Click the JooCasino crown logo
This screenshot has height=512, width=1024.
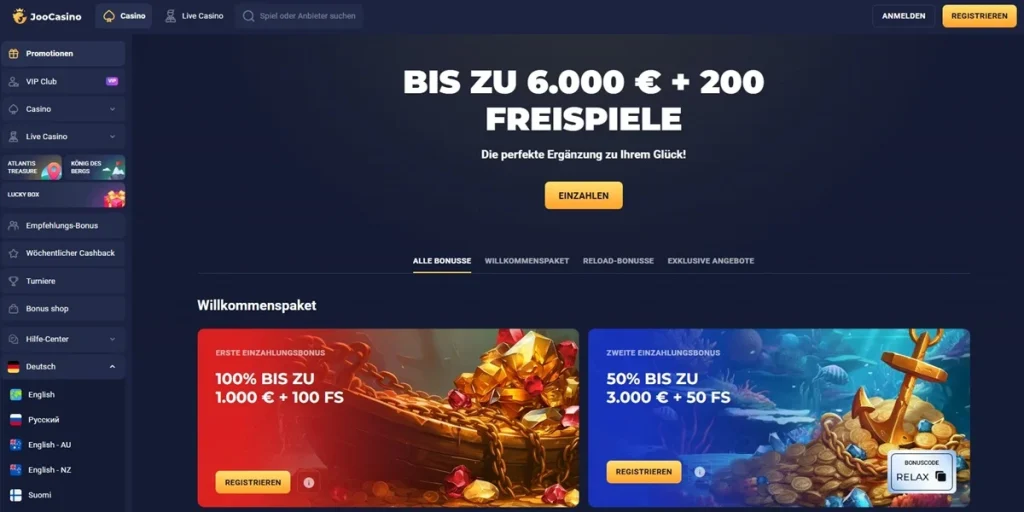tap(20, 16)
